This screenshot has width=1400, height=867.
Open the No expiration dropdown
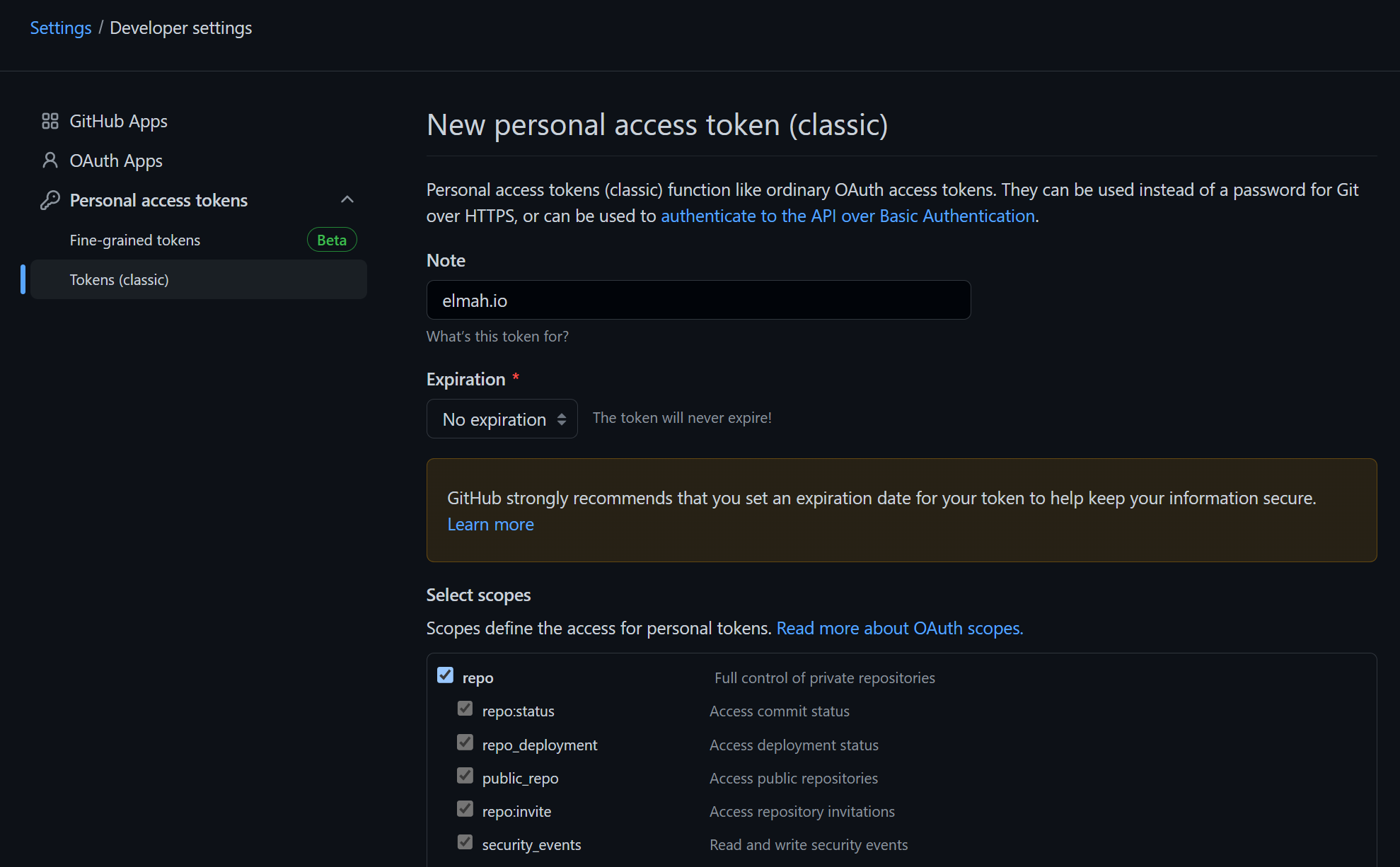tap(502, 419)
